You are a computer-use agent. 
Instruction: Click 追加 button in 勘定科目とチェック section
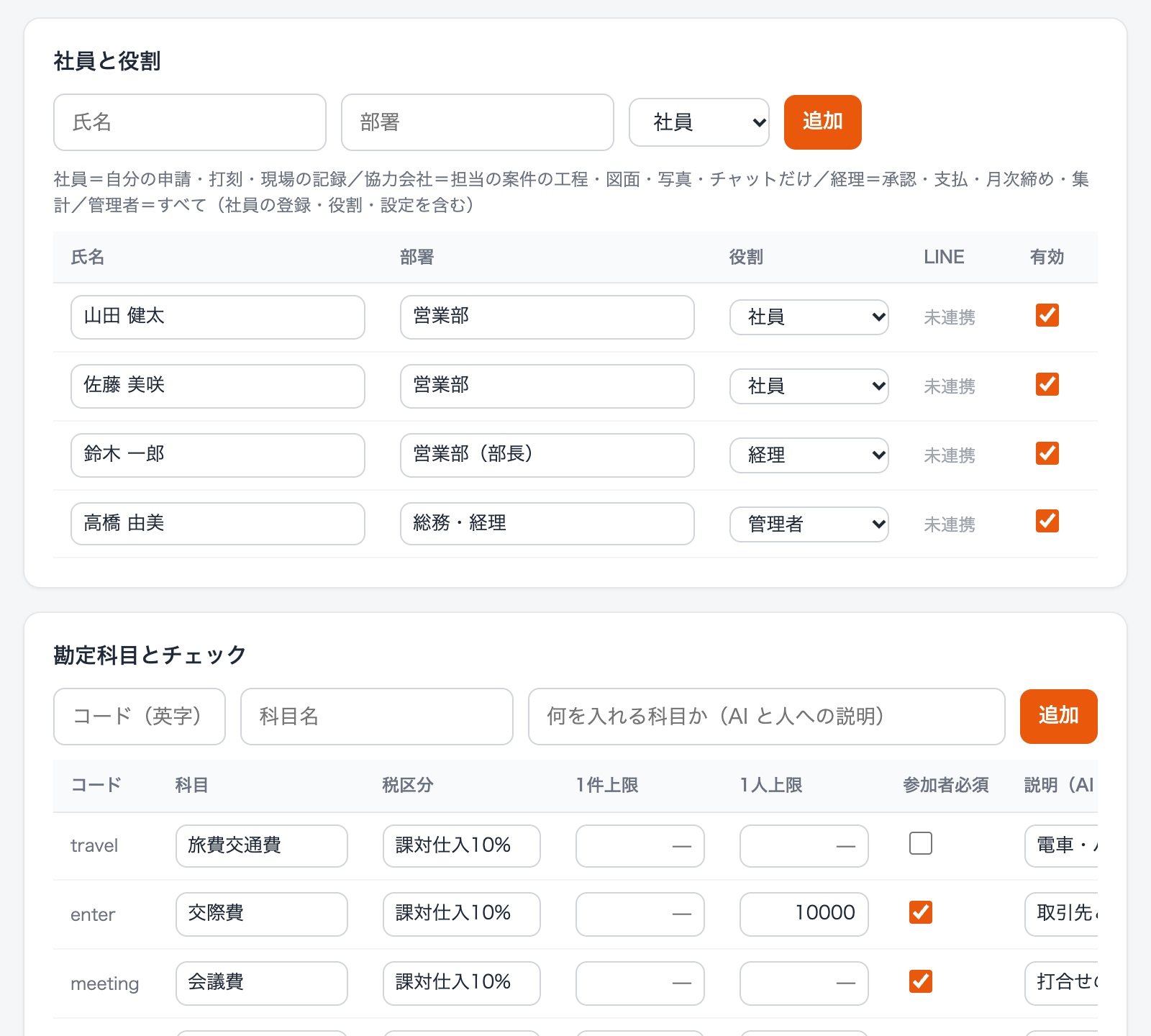tap(1059, 717)
